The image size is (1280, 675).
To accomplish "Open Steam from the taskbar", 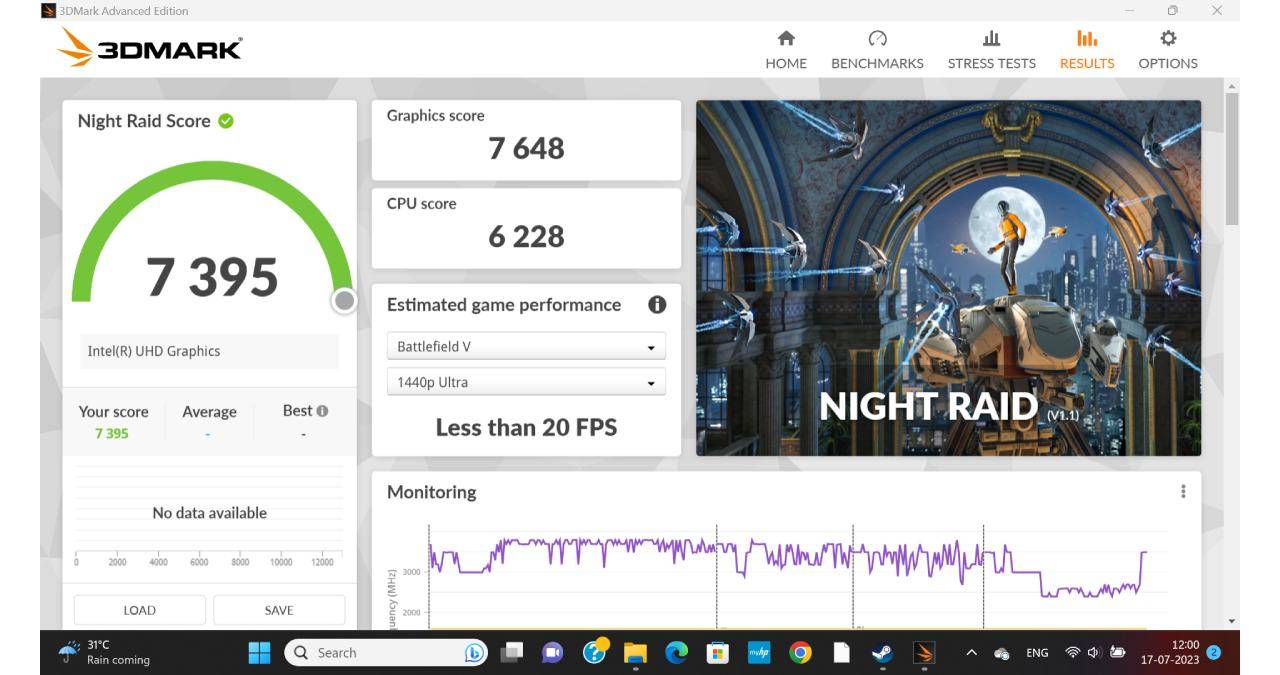I will coord(882,653).
